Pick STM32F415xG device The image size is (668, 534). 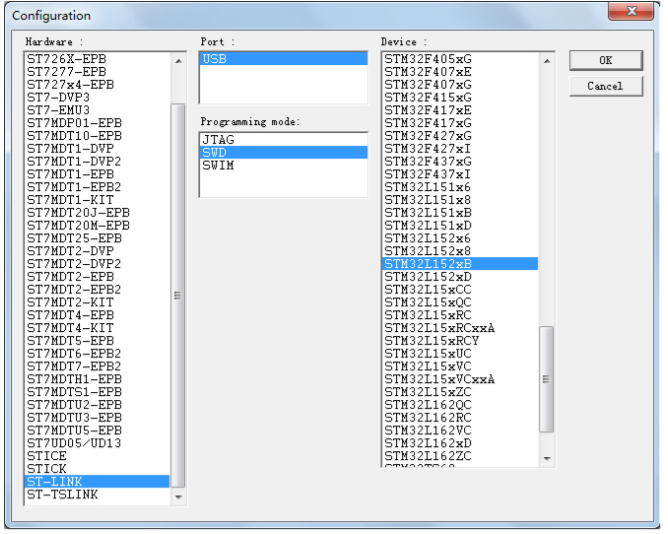click(460, 97)
